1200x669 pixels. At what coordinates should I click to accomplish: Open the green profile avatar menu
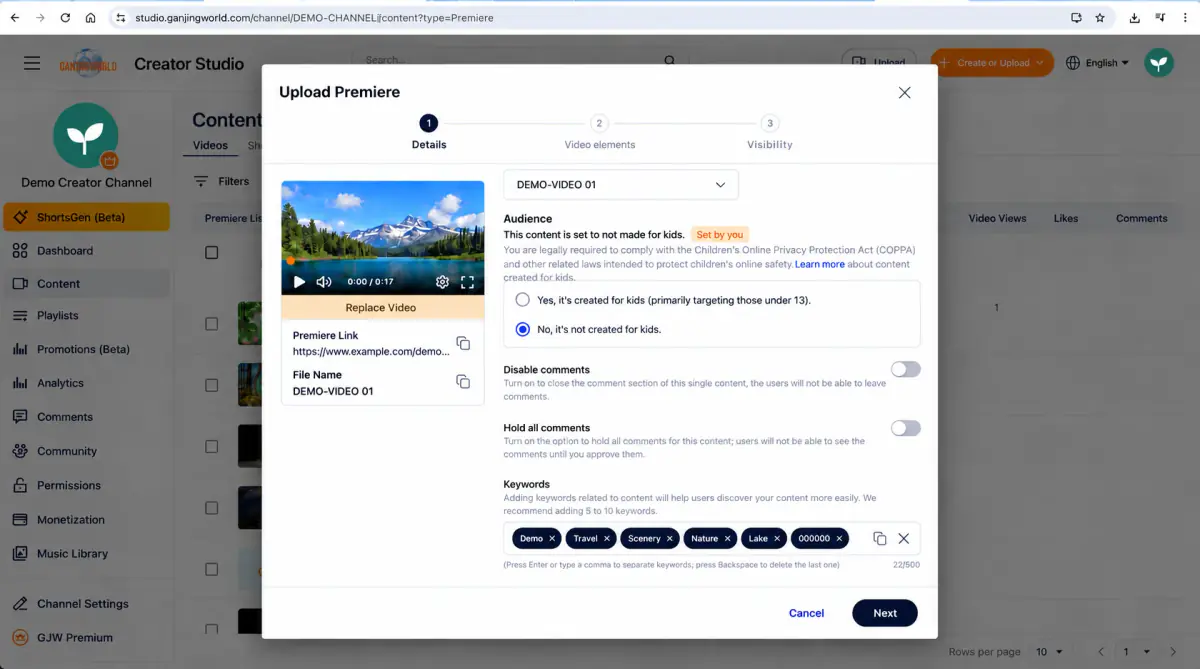(x=1159, y=62)
